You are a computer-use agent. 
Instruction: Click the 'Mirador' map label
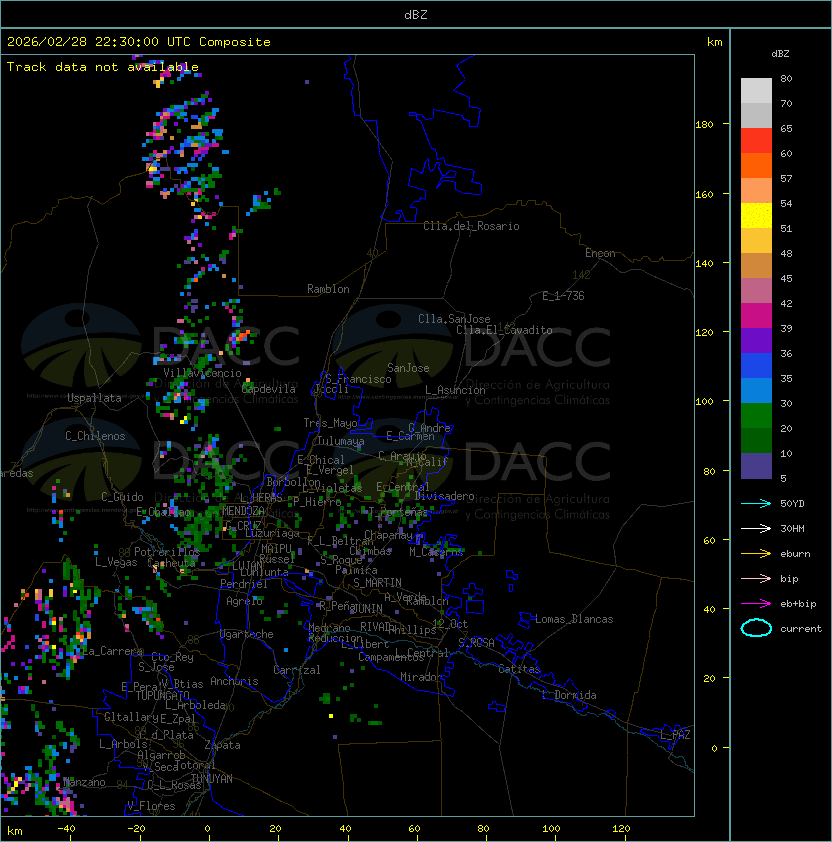[x=422, y=677]
